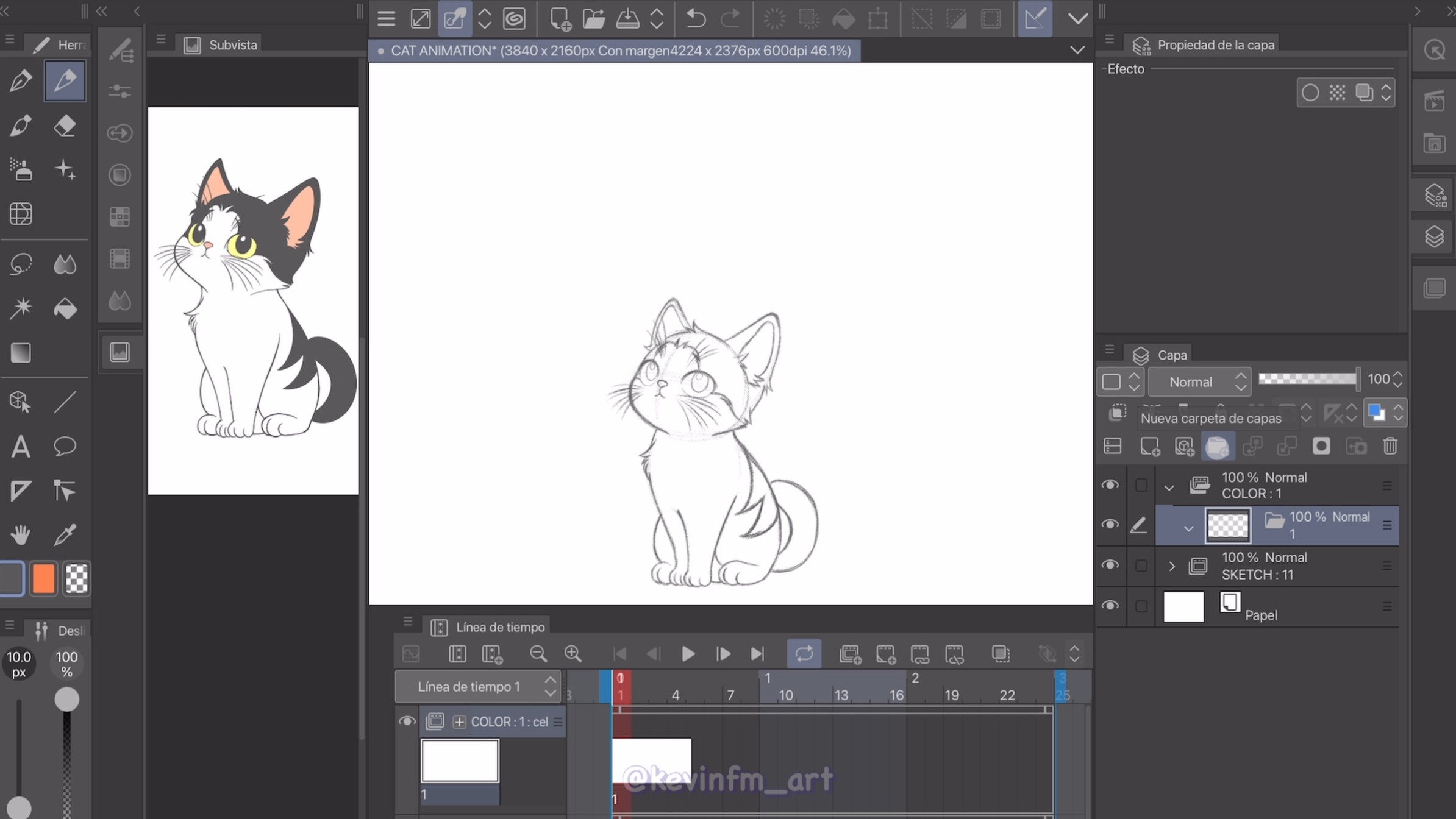Jump to the start of timeline
The image size is (1456, 819).
[619, 654]
